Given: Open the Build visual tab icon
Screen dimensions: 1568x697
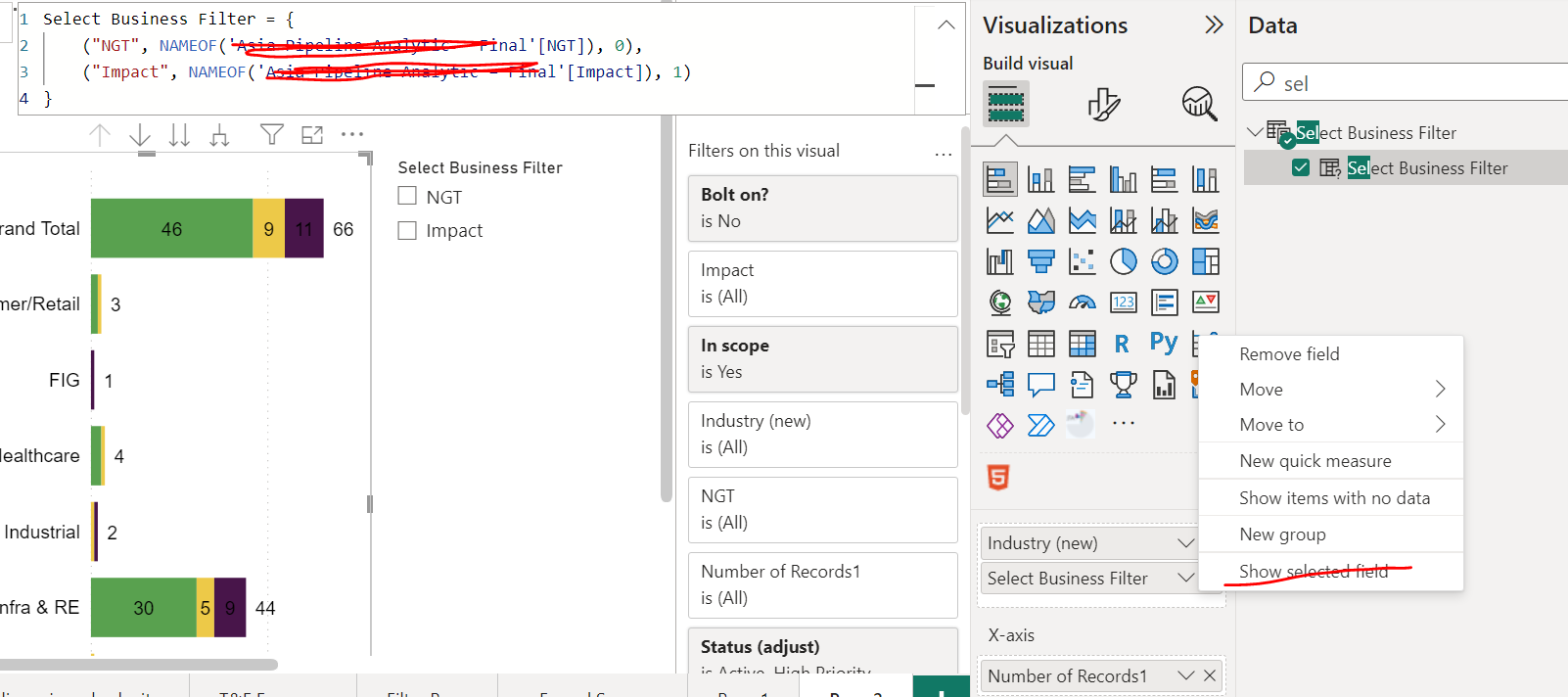Looking at the screenshot, I should pyautogui.click(x=1006, y=104).
